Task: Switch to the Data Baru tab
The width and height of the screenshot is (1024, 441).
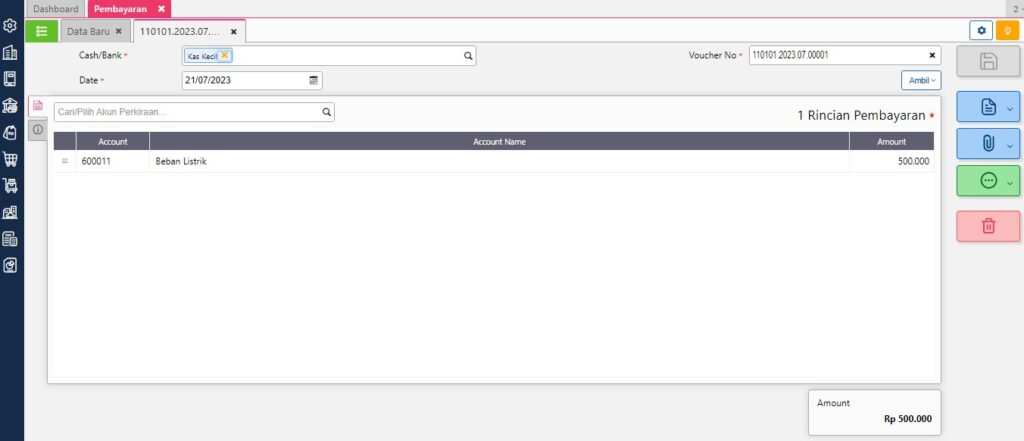Action: coord(88,31)
